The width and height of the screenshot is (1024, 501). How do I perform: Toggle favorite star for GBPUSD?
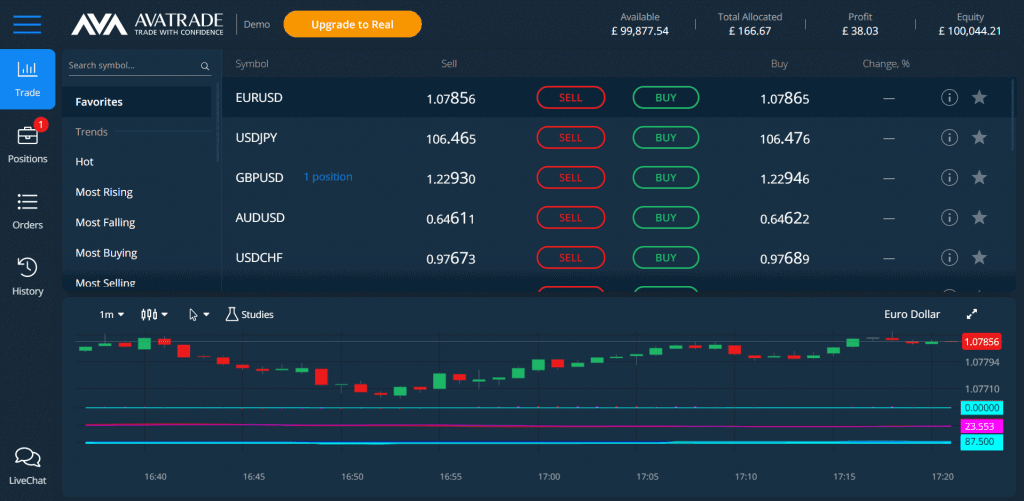979,178
